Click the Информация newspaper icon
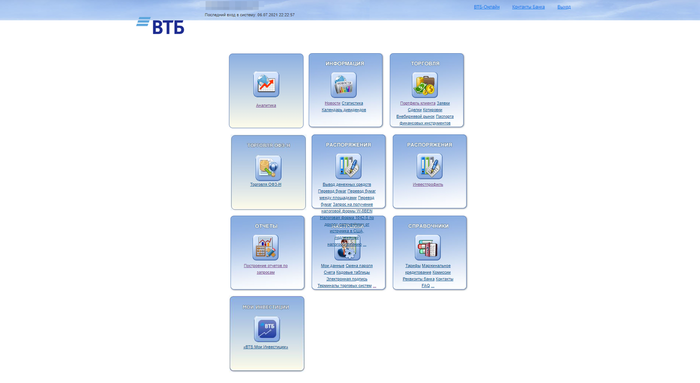 [x=344, y=85]
